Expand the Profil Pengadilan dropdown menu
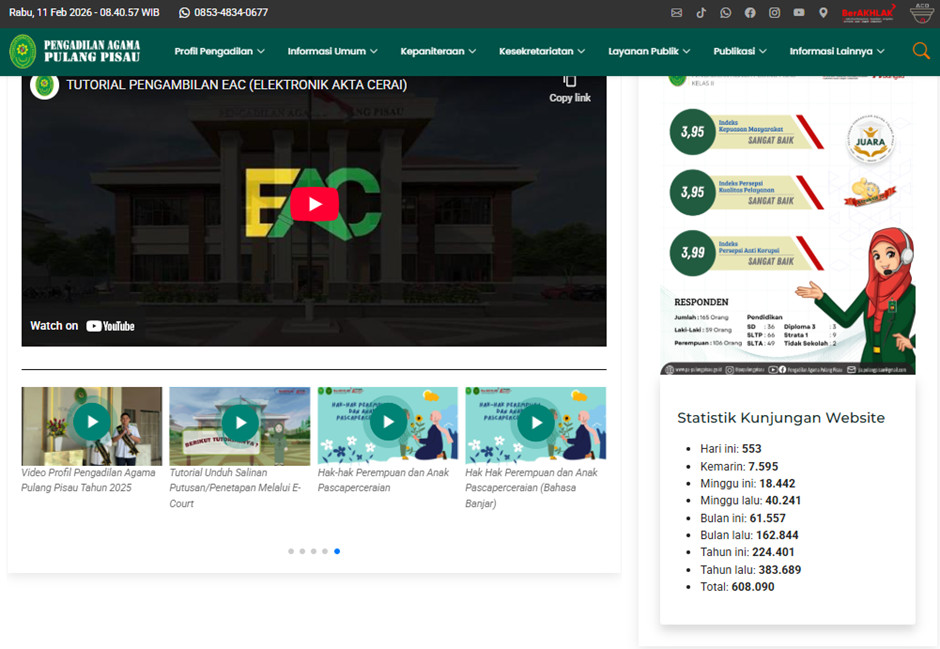The height and width of the screenshot is (649, 940). pyautogui.click(x=219, y=51)
